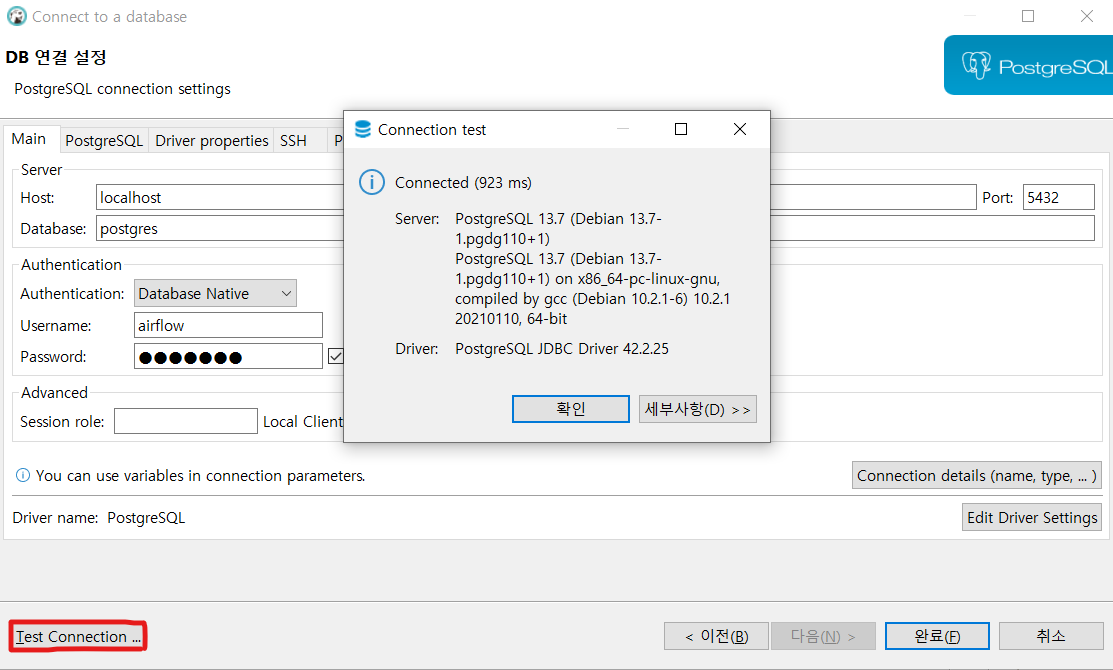
Task: Close the Connection test dialog
Action: (x=740, y=129)
